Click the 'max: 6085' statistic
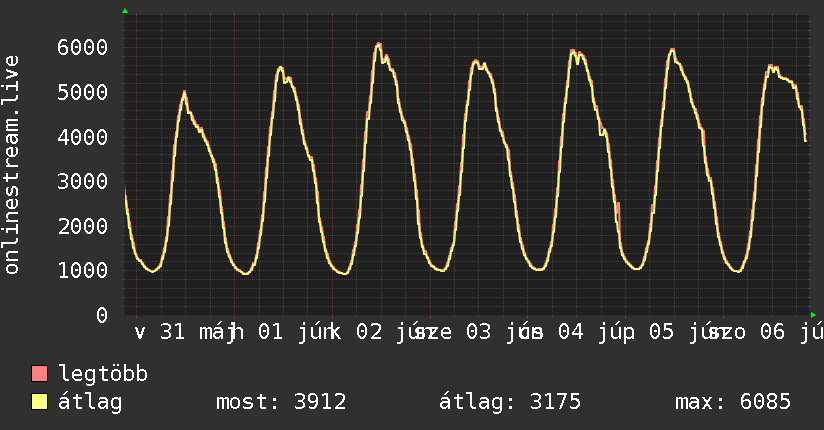The width and height of the screenshot is (824, 430). [733, 402]
